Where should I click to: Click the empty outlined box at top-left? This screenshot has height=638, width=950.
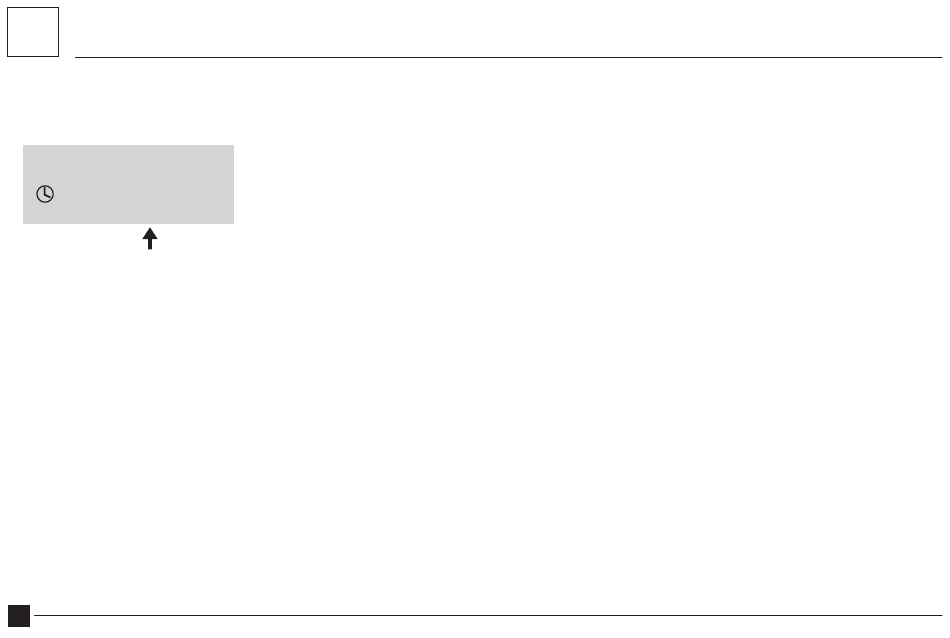tap(33, 32)
